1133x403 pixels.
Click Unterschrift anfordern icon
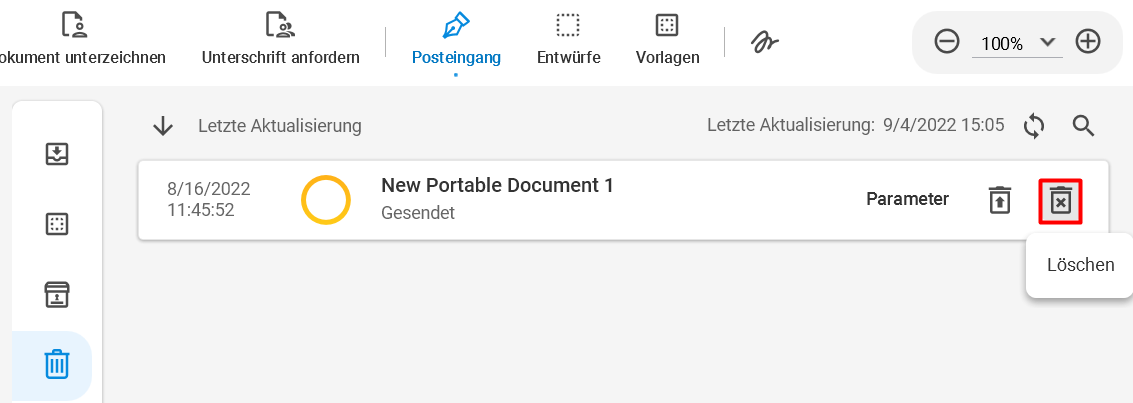tap(280, 25)
